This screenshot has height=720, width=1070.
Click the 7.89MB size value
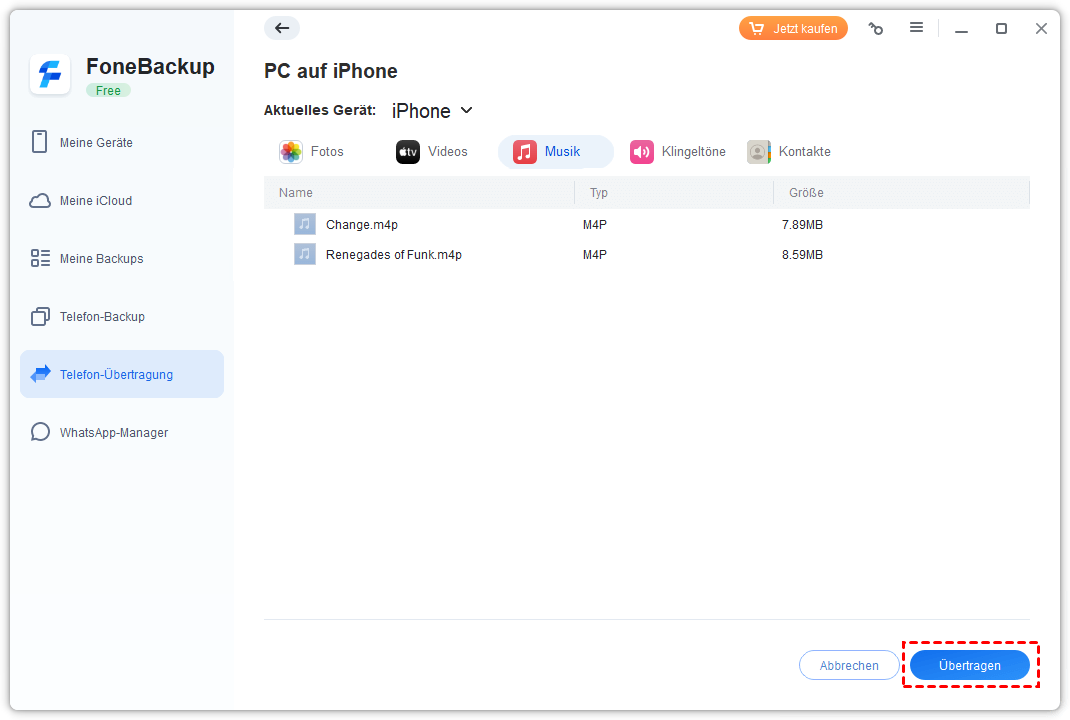802,225
